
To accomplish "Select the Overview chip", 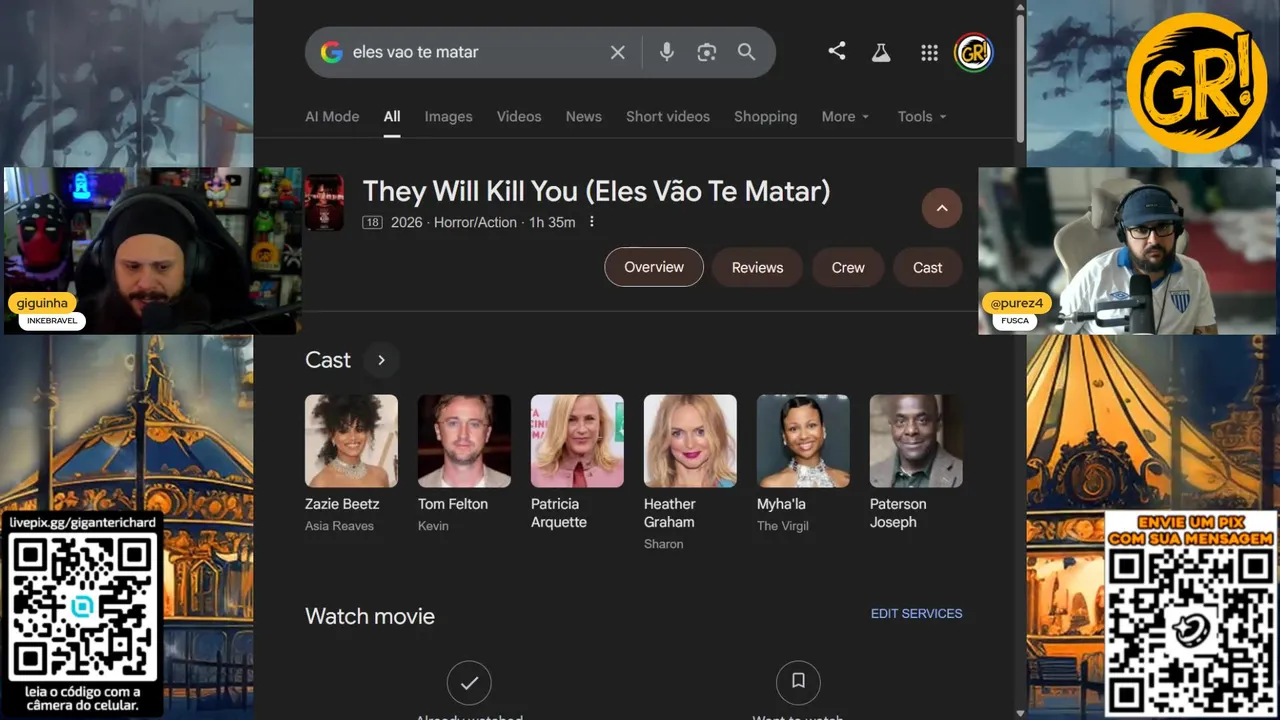I will click(654, 267).
